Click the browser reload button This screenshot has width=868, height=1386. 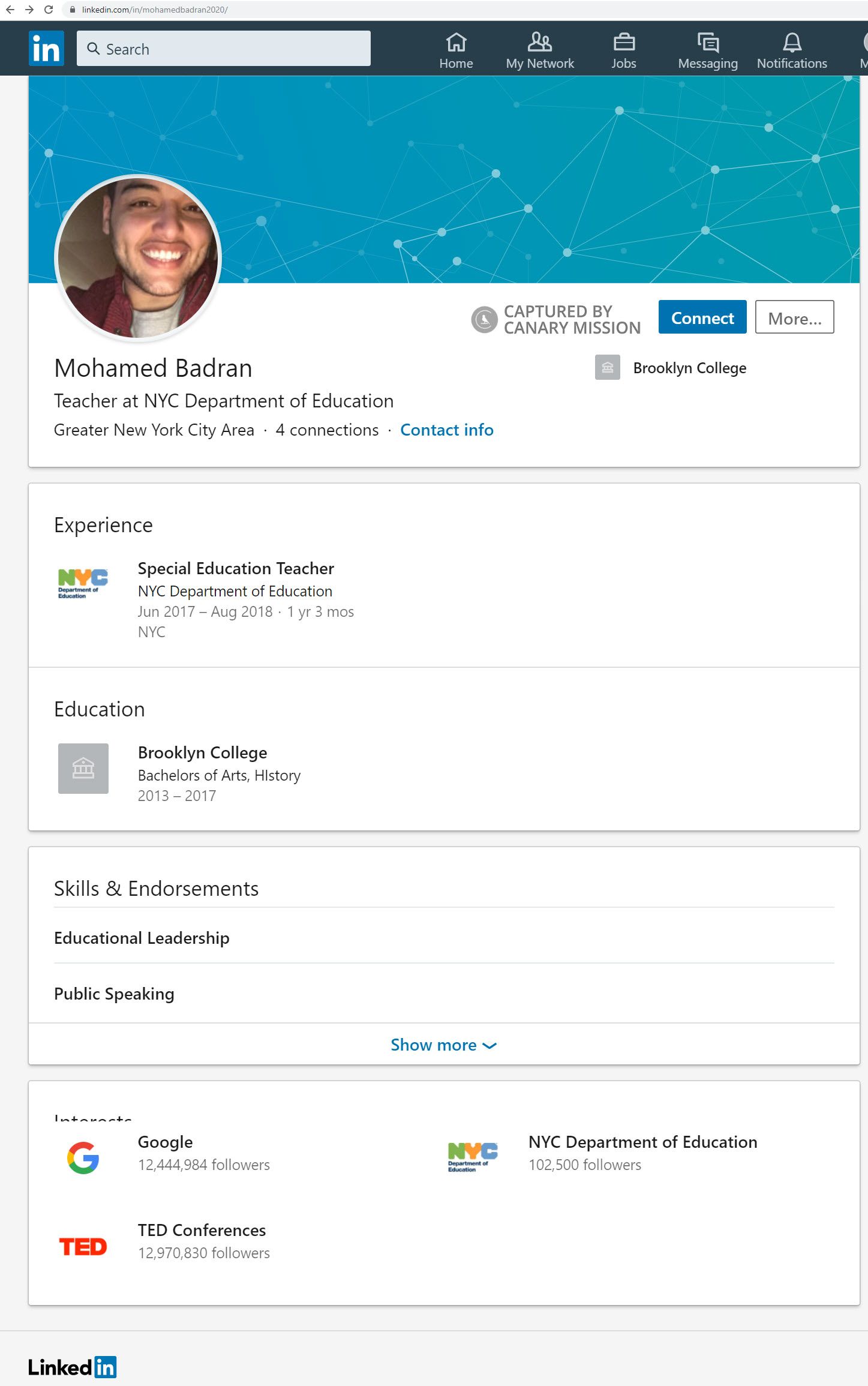point(49,10)
